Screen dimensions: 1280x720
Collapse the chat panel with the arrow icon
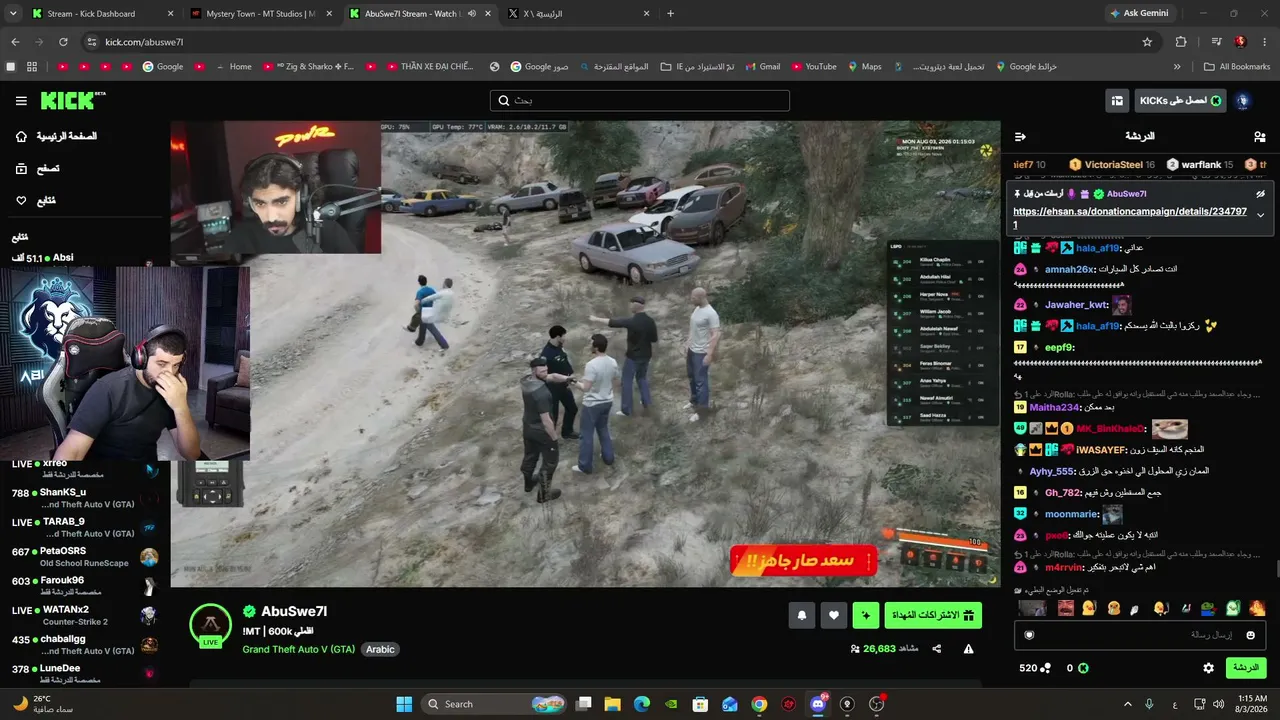pos(1020,137)
